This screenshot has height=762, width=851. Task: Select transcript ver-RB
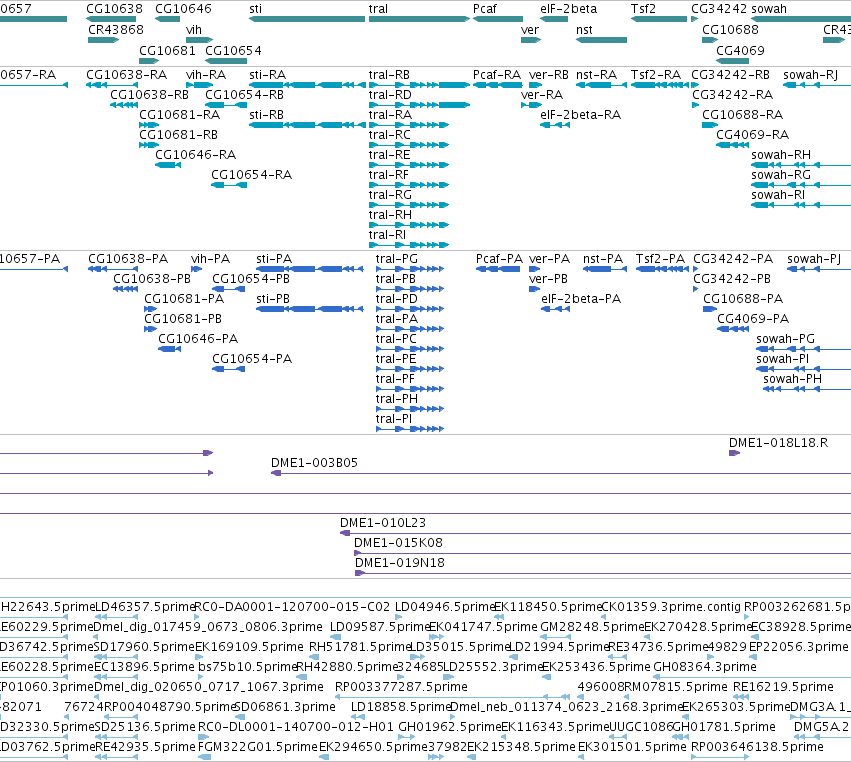tap(535, 85)
